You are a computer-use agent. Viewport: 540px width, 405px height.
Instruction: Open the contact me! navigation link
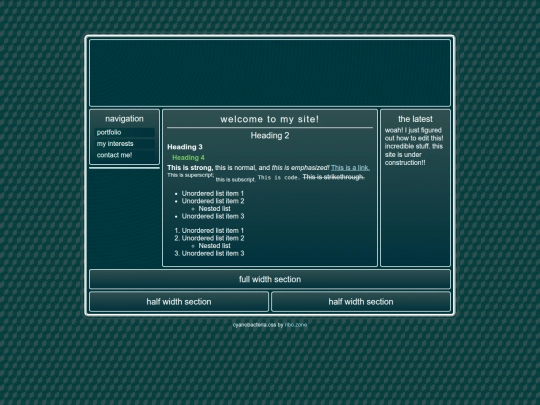[124, 155]
